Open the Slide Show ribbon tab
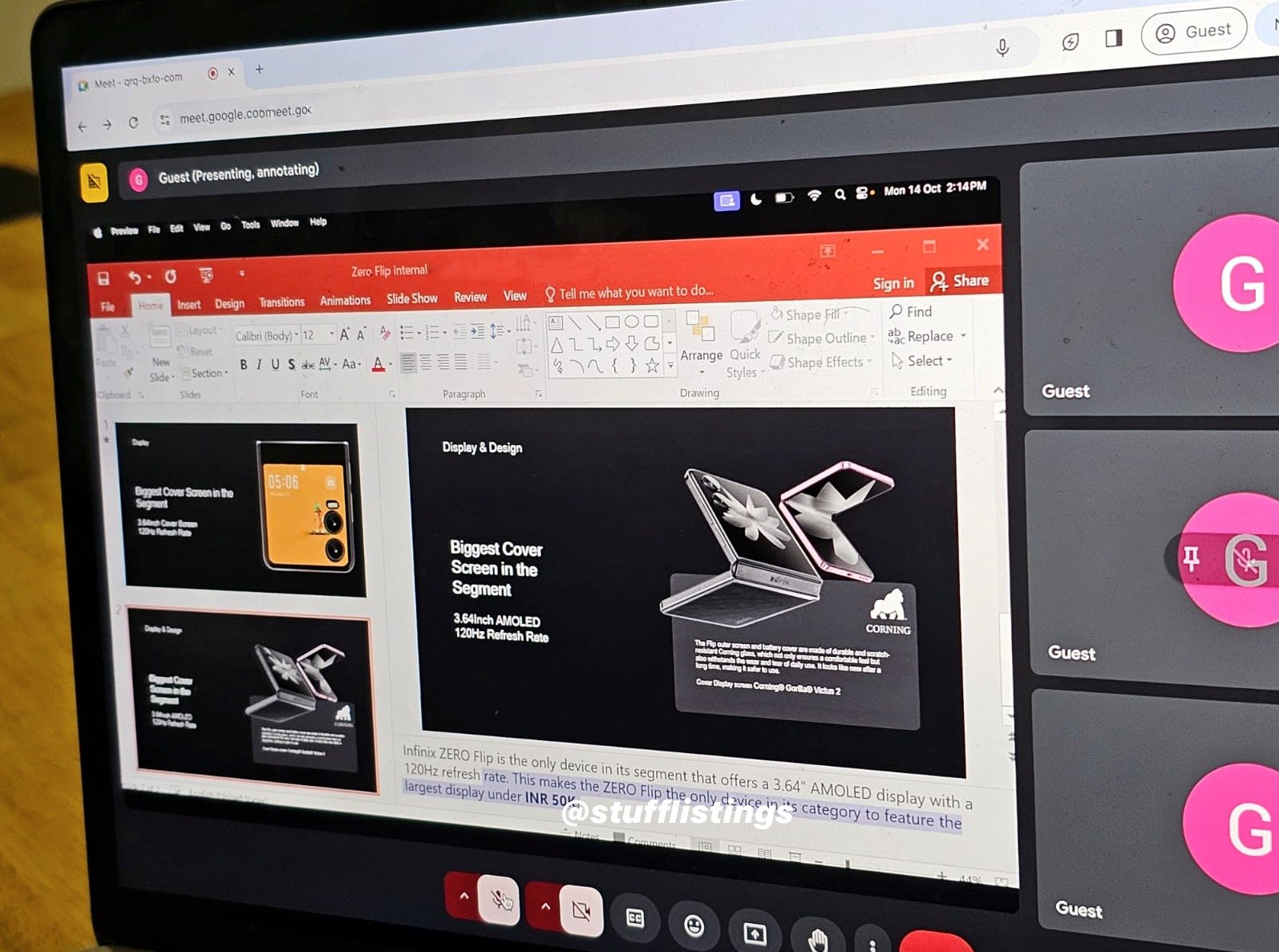1279x952 pixels. [412, 298]
